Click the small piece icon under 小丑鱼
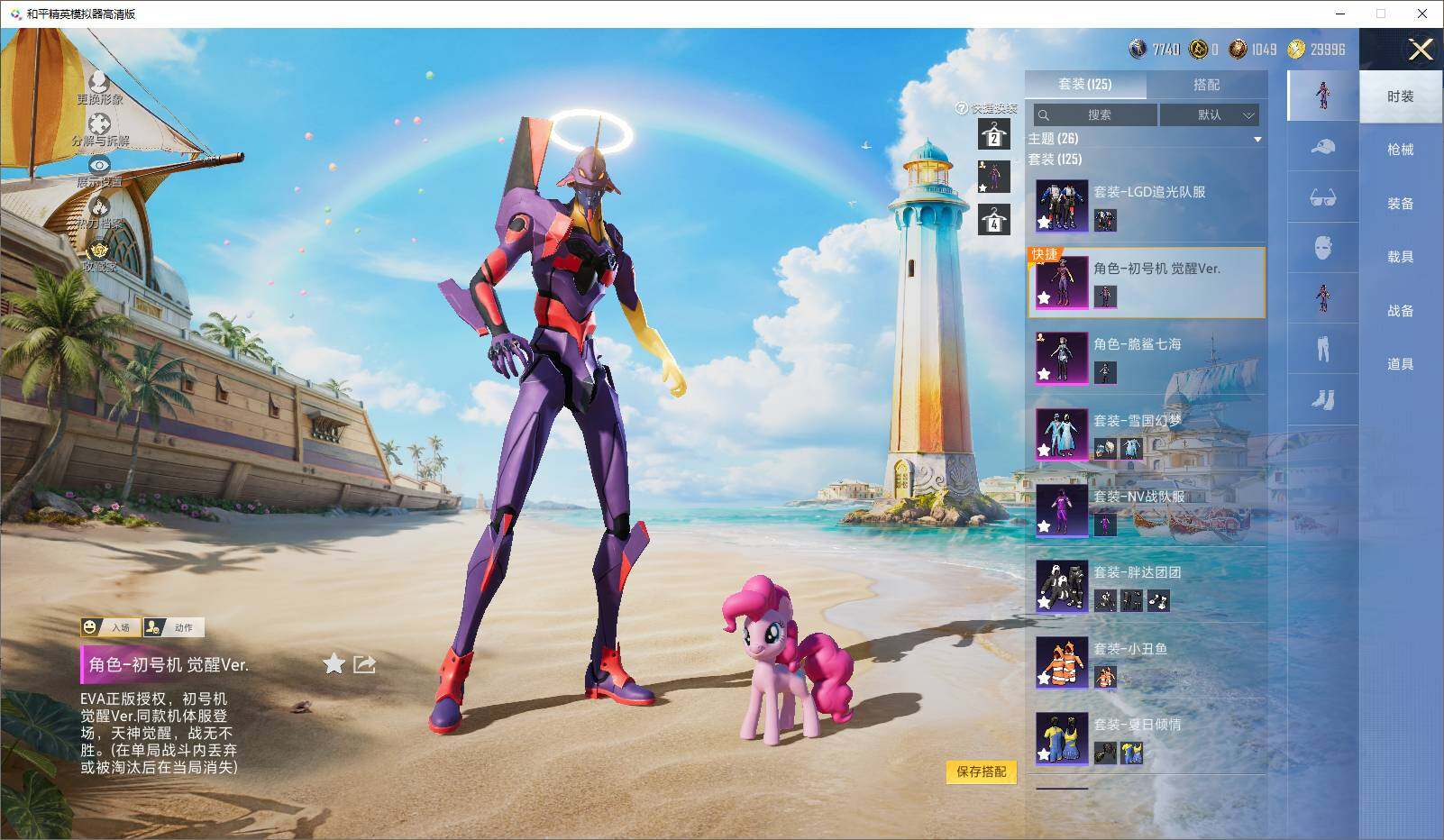The image size is (1444, 840). [x=1105, y=677]
